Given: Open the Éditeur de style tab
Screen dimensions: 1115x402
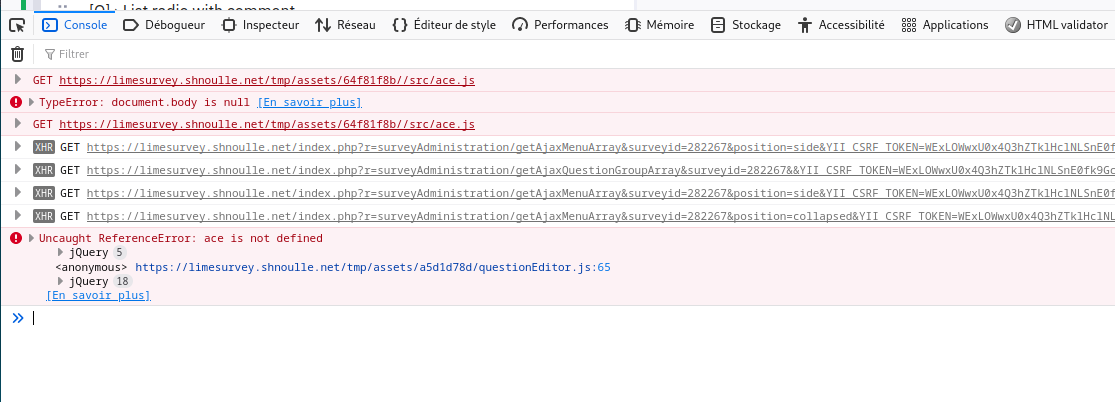Looking at the screenshot, I should [x=443, y=25].
